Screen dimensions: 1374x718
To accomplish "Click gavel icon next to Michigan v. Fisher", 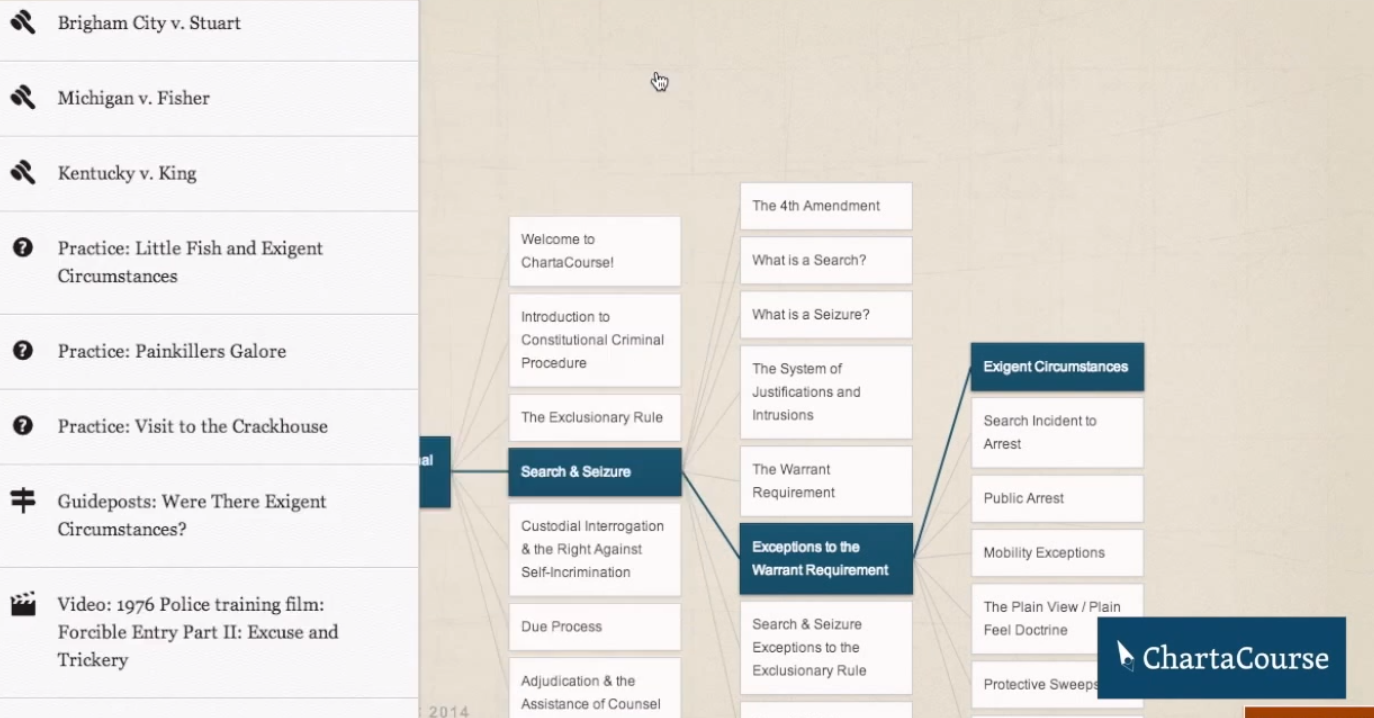I will tap(23, 97).
